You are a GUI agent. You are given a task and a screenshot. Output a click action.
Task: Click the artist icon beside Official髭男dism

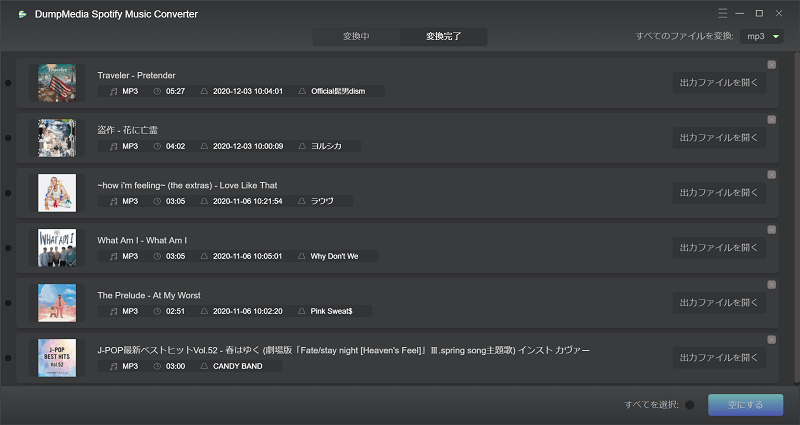tap(302, 91)
